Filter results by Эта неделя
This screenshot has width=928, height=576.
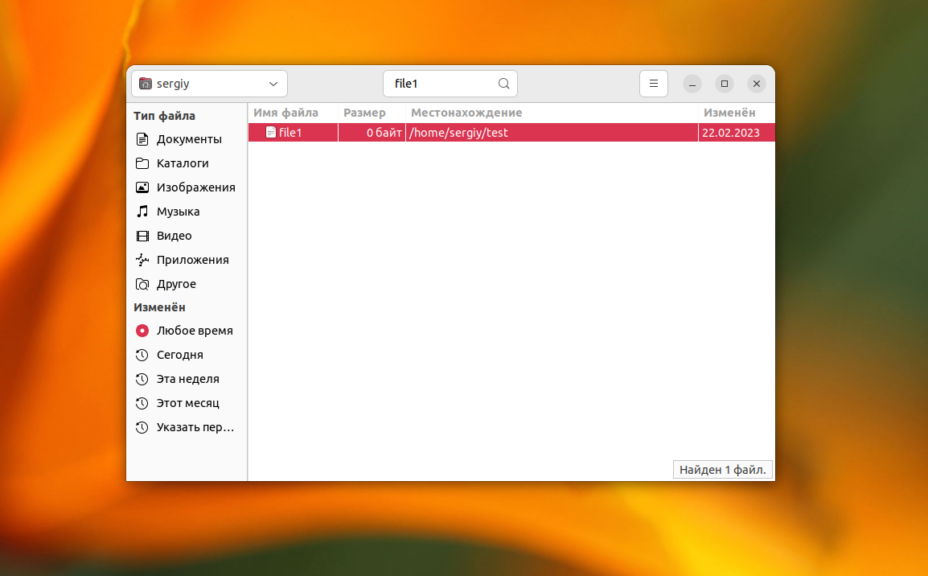187,379
